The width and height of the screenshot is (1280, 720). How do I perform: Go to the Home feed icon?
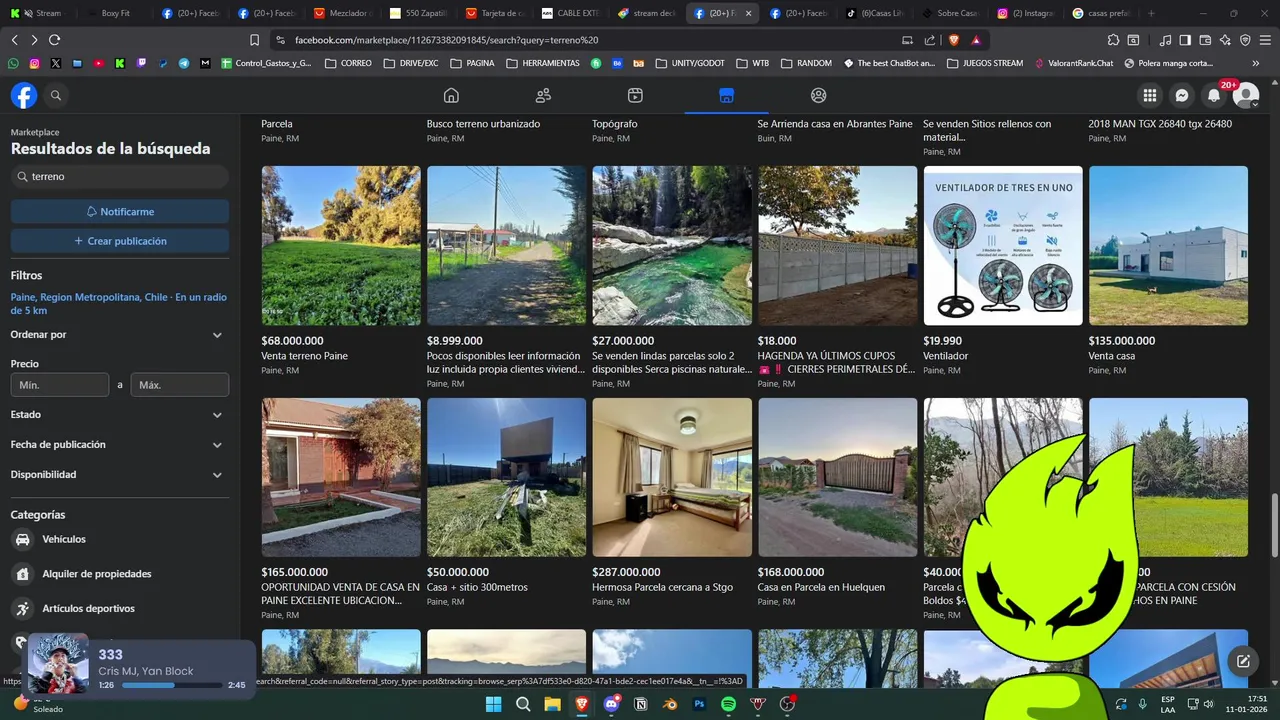[x=451, y=95]
